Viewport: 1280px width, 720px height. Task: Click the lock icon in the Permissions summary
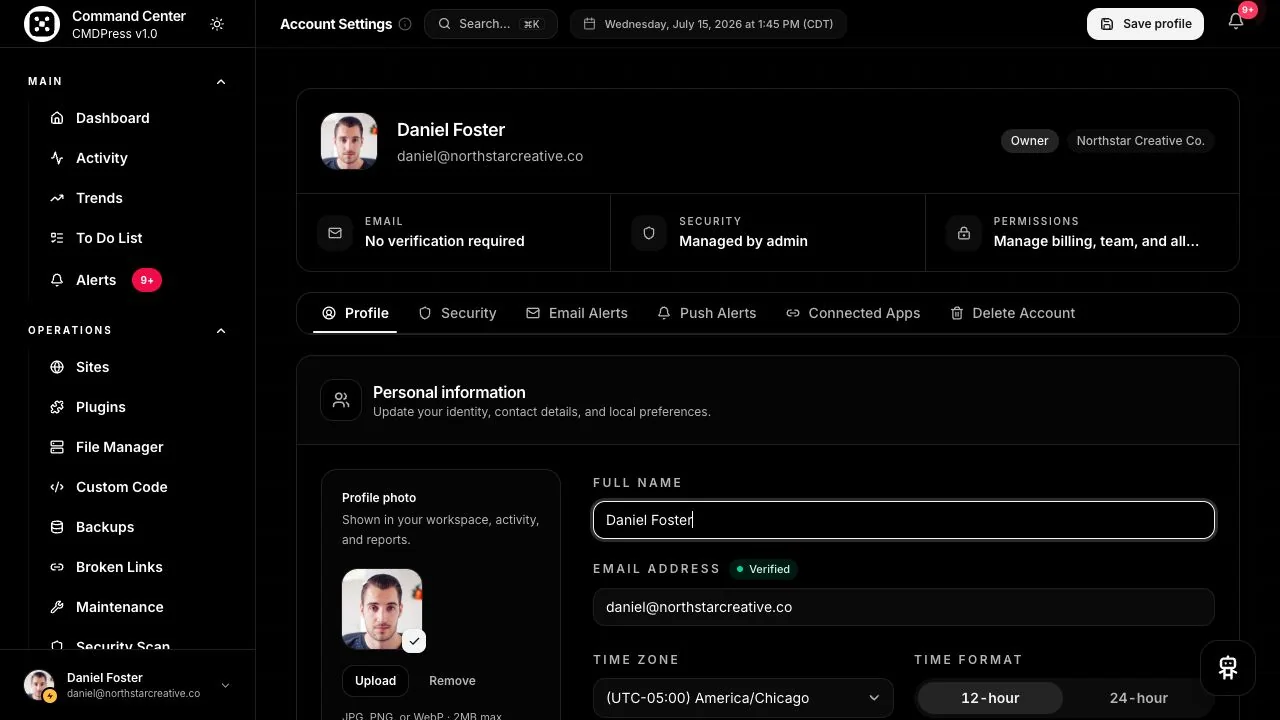tap(964, 233)
